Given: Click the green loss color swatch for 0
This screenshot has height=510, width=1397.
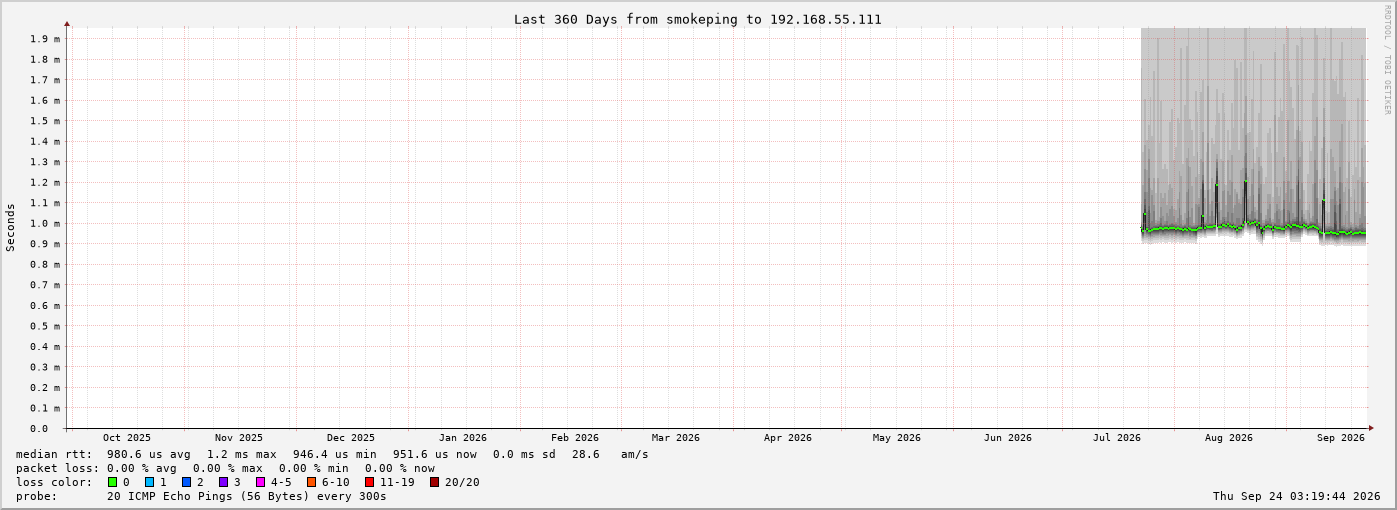Looking at the screenshot, I should tap(113, 482).
